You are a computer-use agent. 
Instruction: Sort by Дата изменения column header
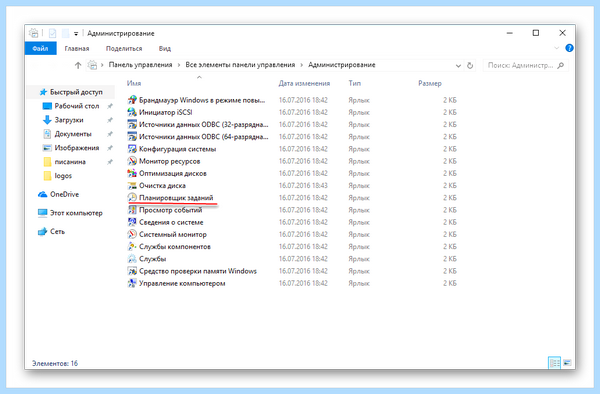[x=304, y=83]
